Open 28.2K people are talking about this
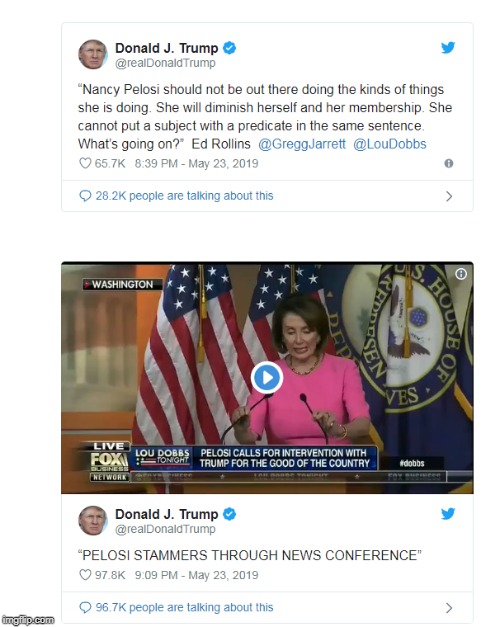The width and height of the screenshot is (500, 627). (184, 196)
